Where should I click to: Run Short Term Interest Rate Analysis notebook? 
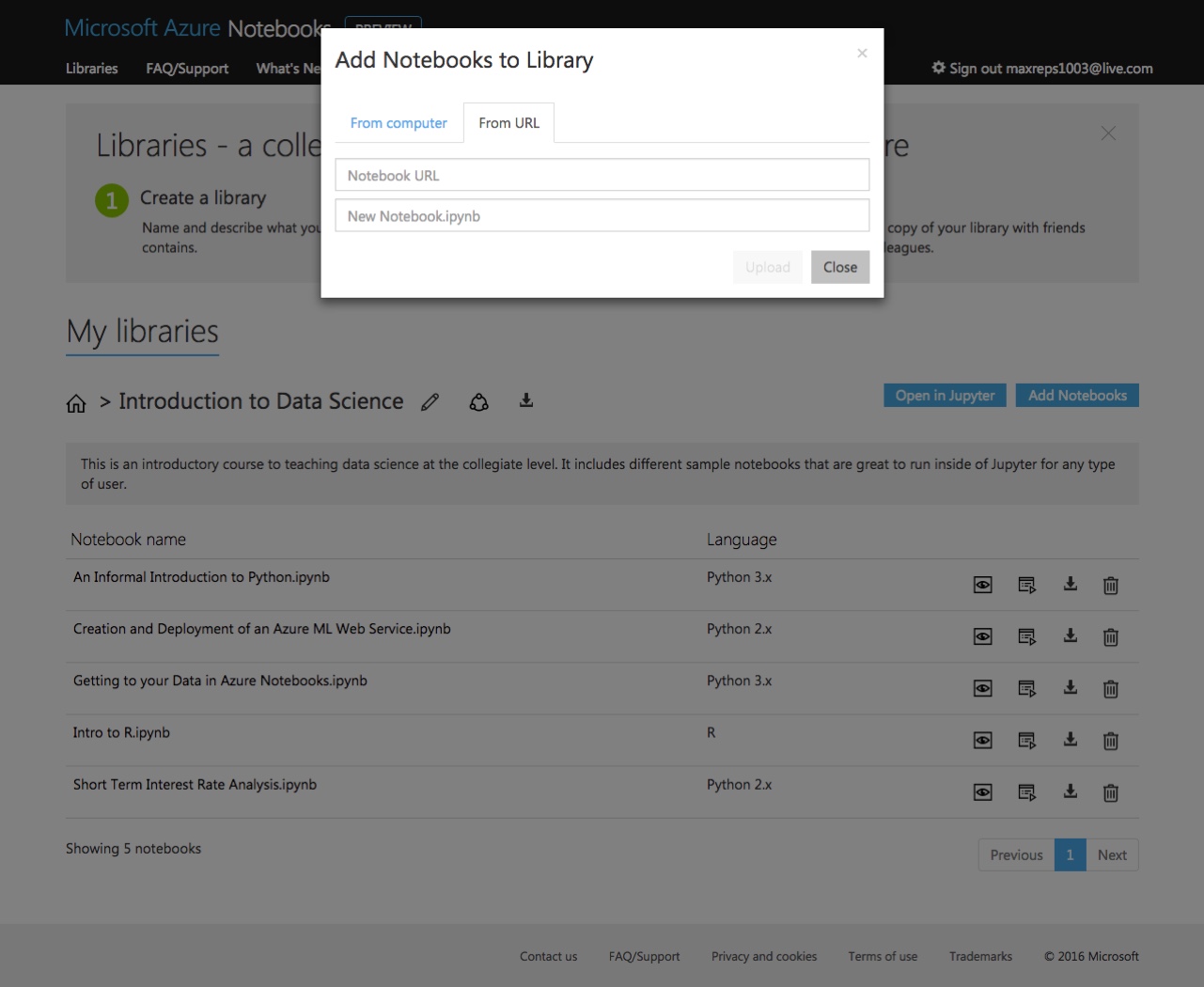click(x=1026, y=792)
